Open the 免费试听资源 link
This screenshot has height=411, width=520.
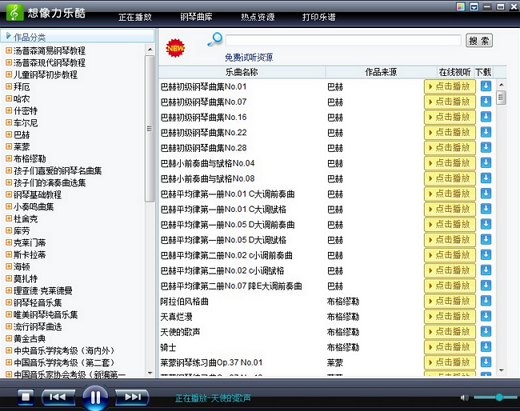[249, 57]
